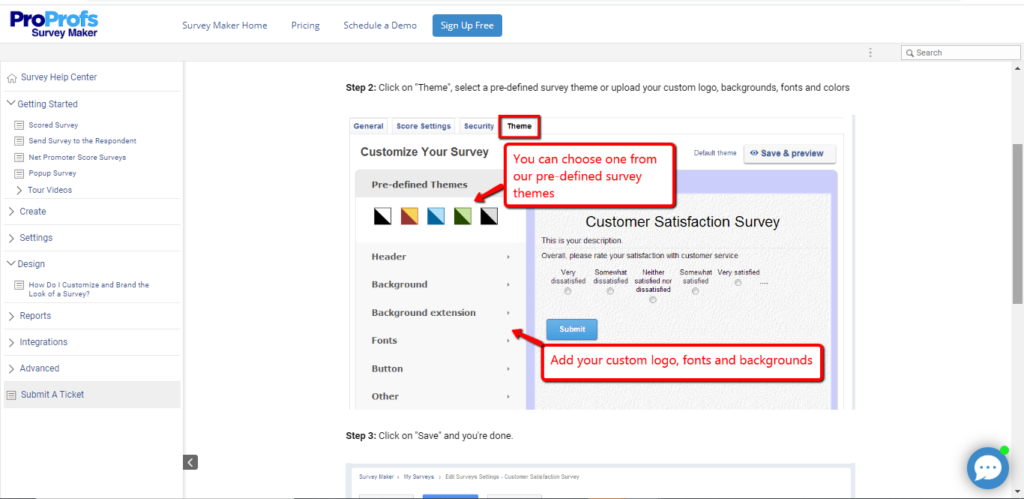Open the three-dot options menu
Screen dimensions: 1024x499
870,53
